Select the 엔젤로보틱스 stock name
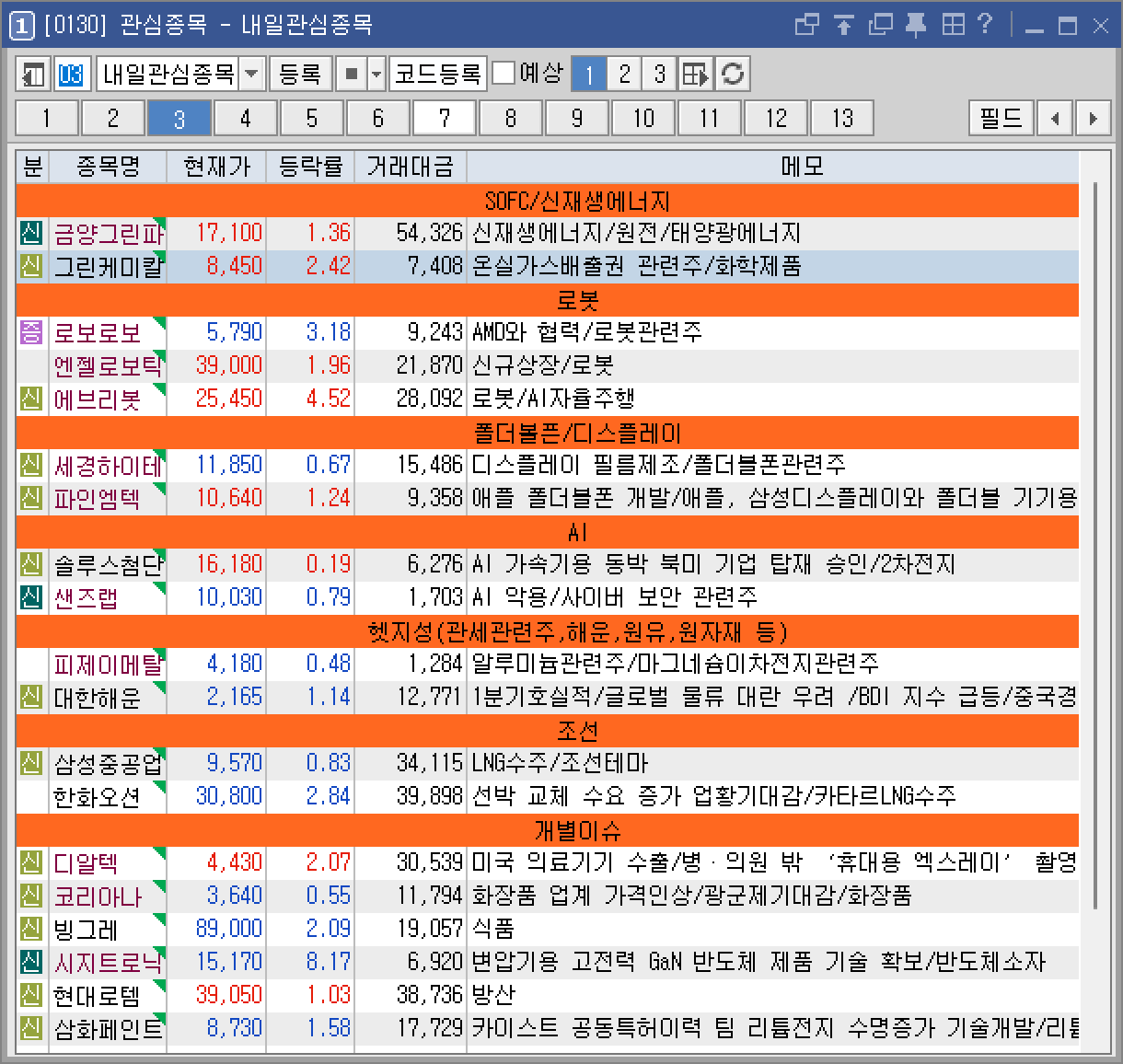1123x1064 pixels. [108, 365]
